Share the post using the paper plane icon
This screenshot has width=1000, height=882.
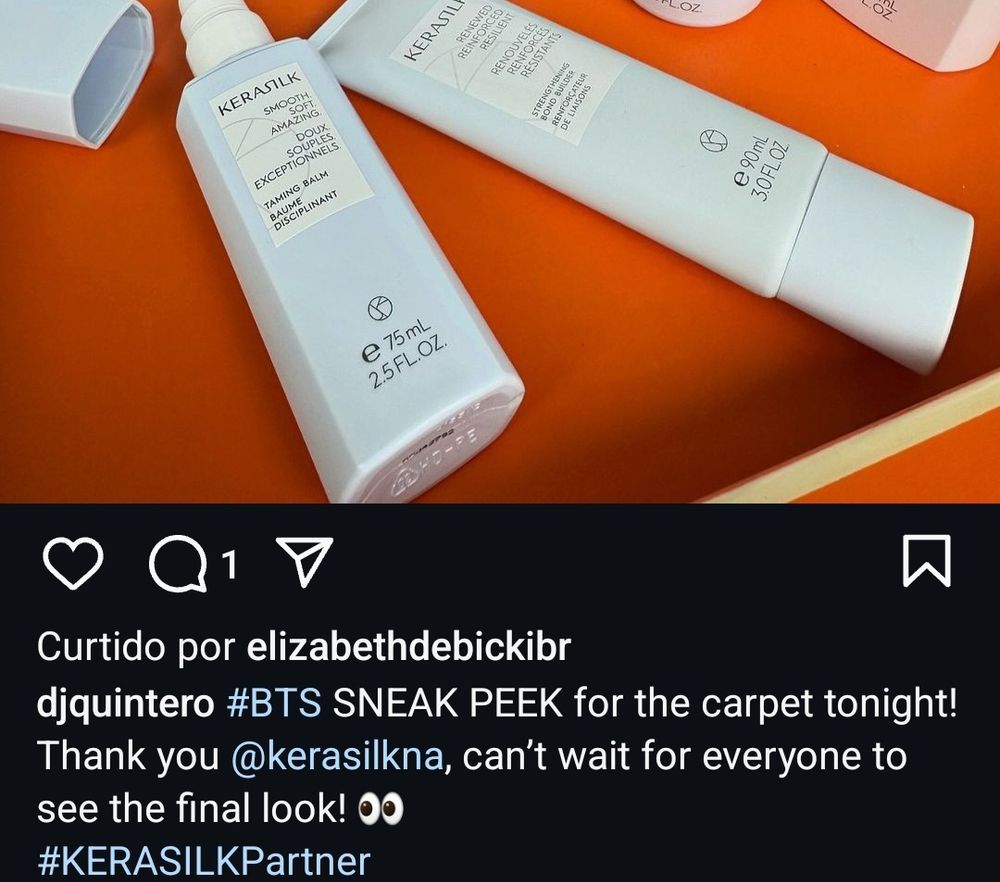tap(304, 561)
